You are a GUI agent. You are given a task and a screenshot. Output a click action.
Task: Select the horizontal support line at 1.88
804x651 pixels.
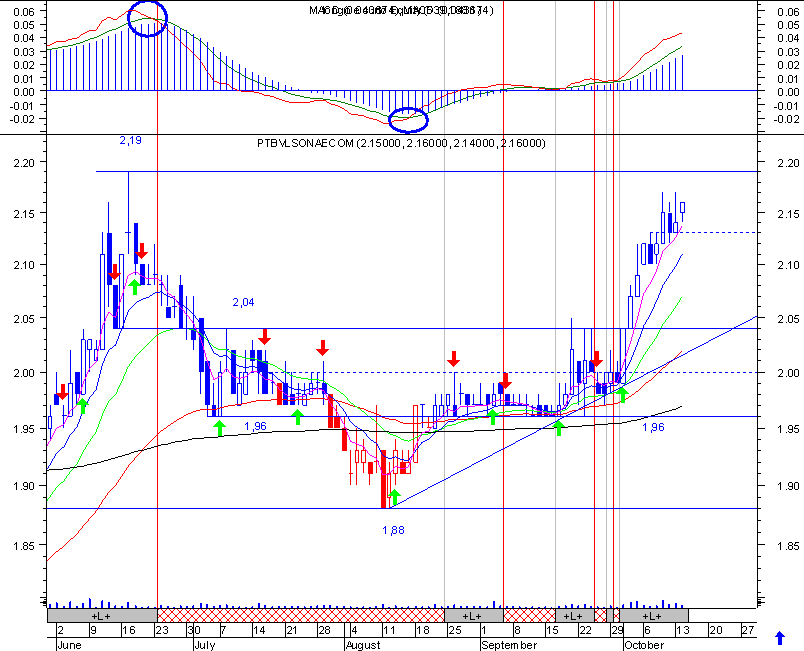tap(403, 508)
